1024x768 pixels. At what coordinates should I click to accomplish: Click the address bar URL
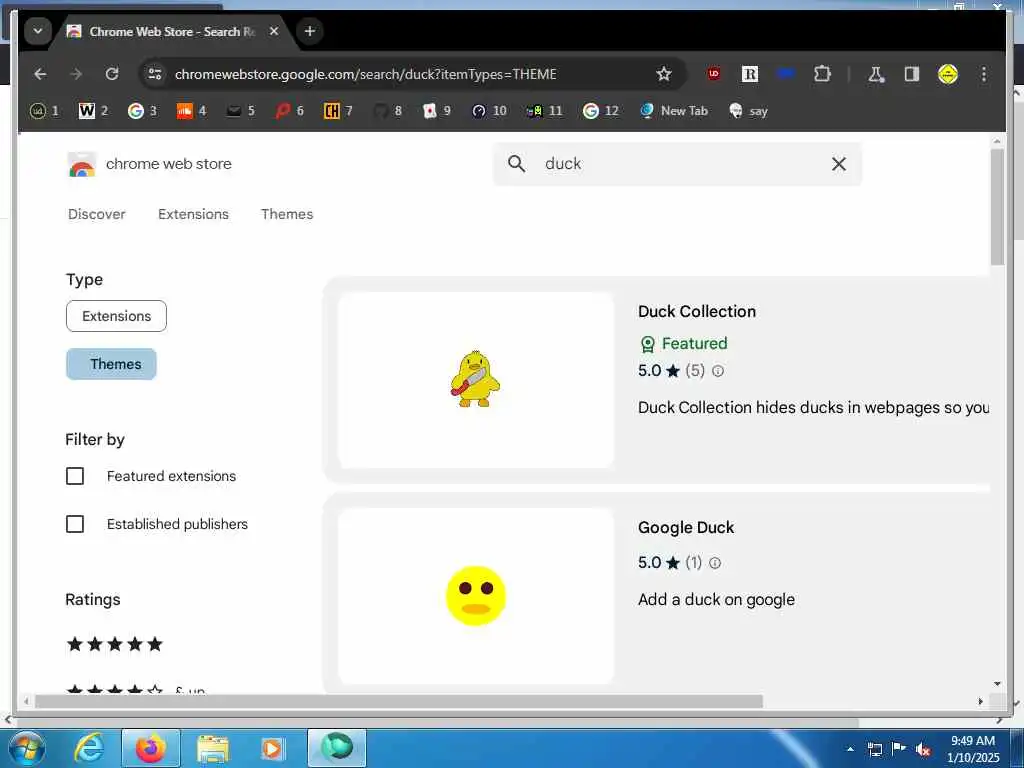(366, 74)
